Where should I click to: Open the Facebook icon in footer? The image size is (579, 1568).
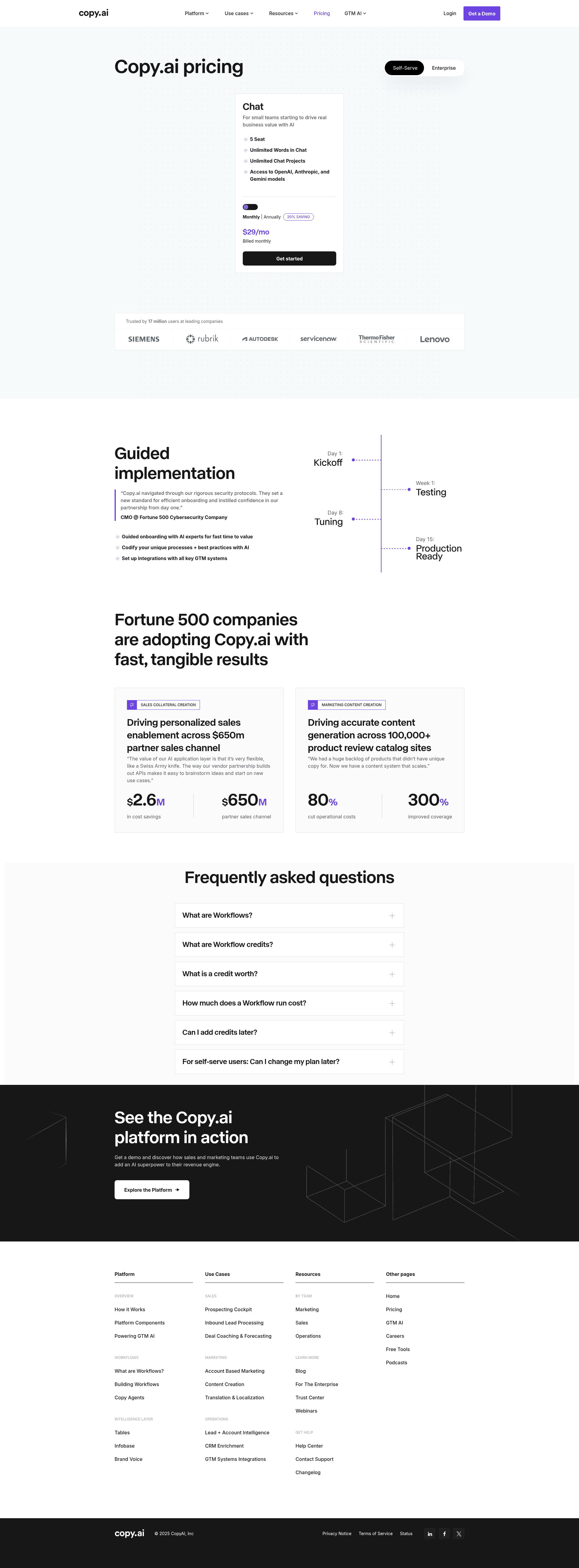pos(444,1533)
